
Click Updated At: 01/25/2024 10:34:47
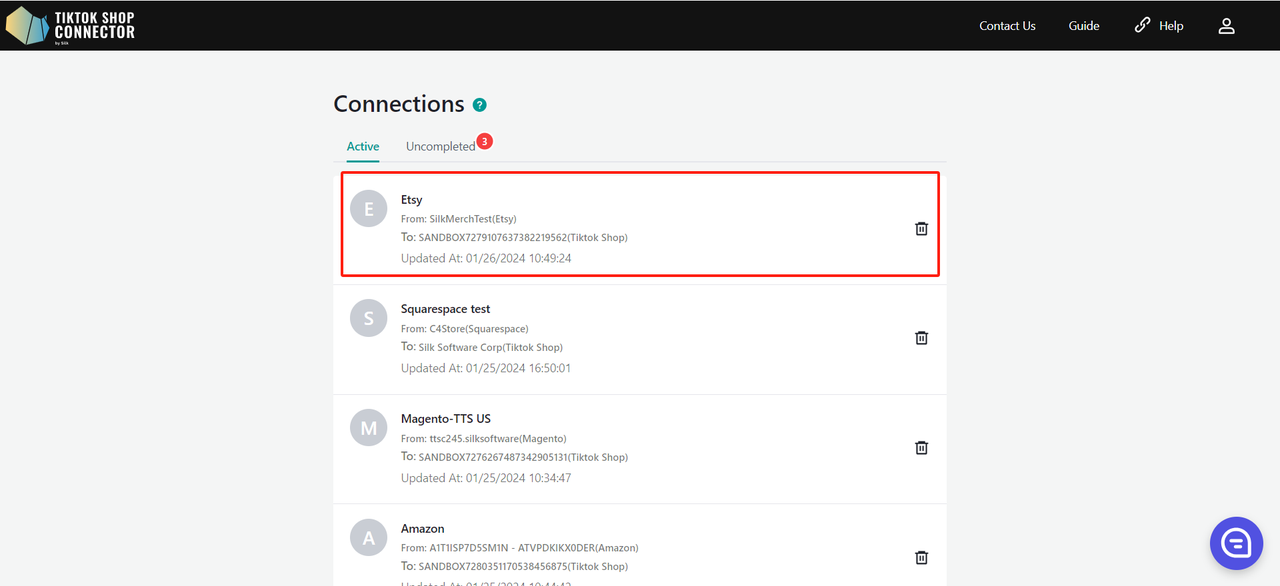pos(486,478)
